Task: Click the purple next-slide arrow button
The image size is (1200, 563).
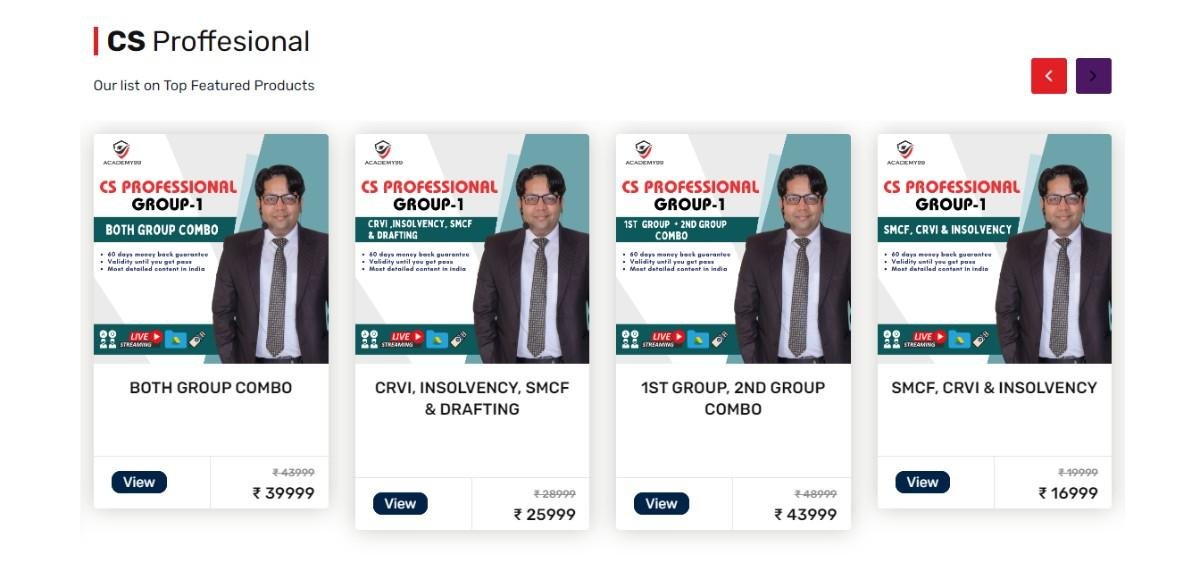Action: click(x=1093, y=76)
